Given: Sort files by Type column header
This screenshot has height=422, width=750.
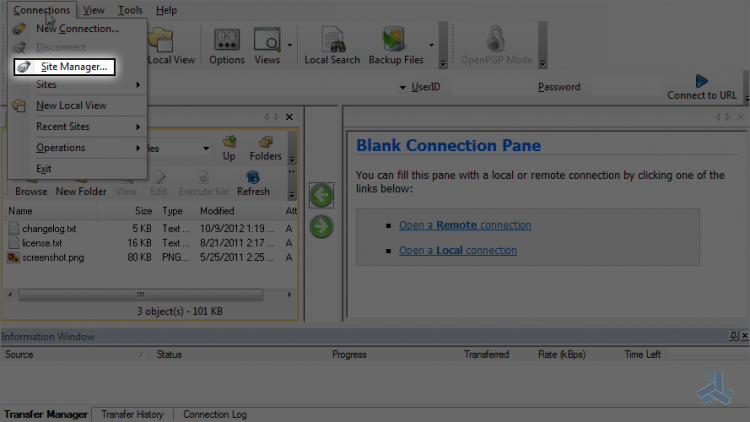Looking at the screenshot, I should 175,211.
